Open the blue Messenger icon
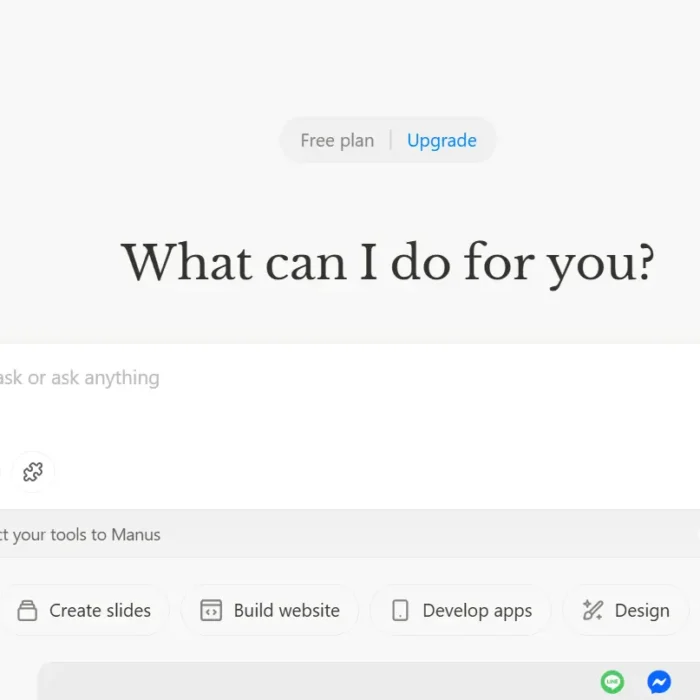The width and height of the screenshot is (700, 700). click(x=659, y=682)
